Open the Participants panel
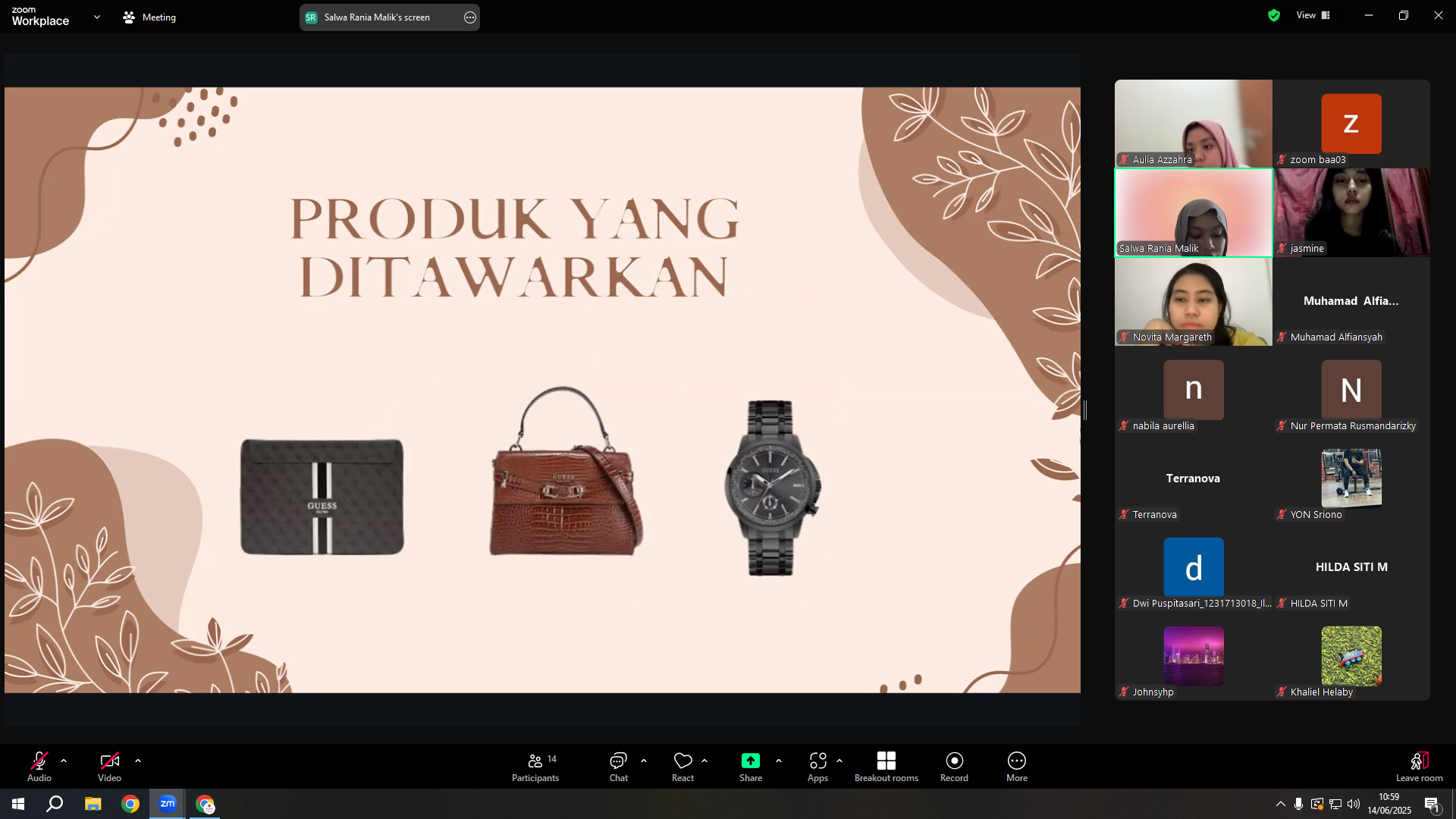 tap(535, 766)
